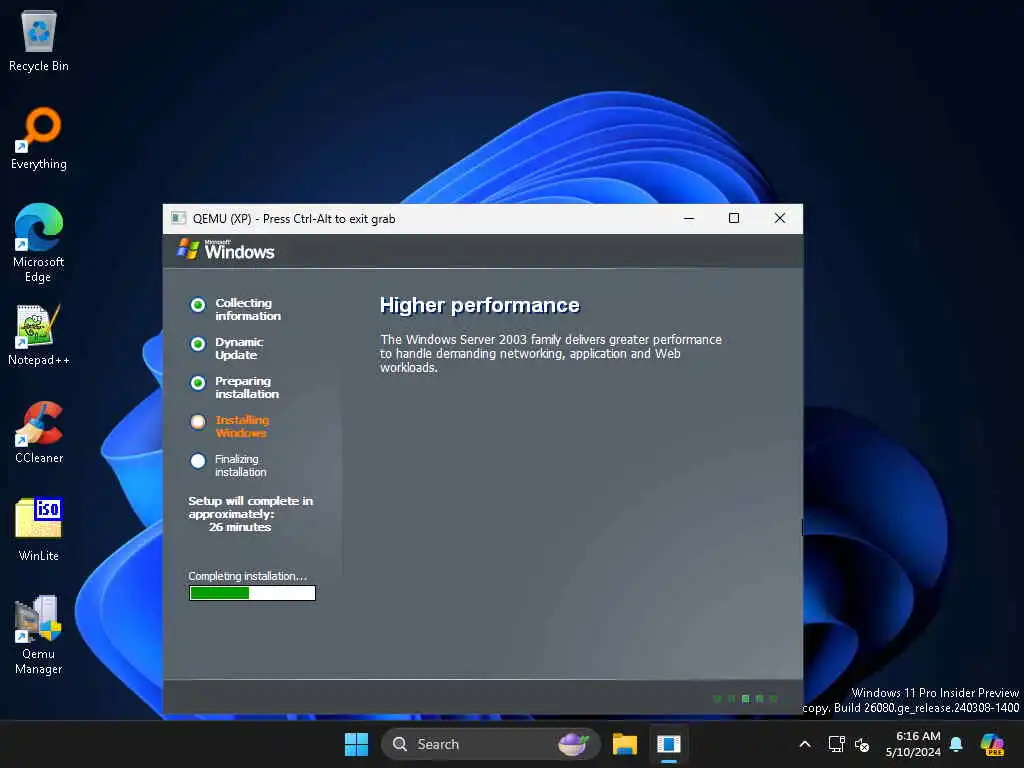1024x768 pixels.
Task: Open Microsoft Edge from the desktop
Action: pyautogui.click(x=39, y=243)
